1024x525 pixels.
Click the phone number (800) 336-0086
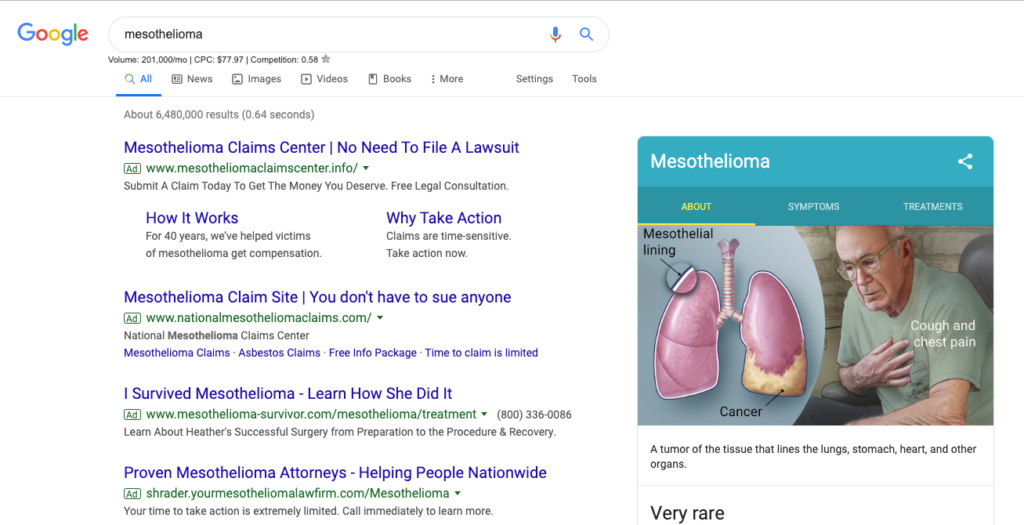point(534,414)
